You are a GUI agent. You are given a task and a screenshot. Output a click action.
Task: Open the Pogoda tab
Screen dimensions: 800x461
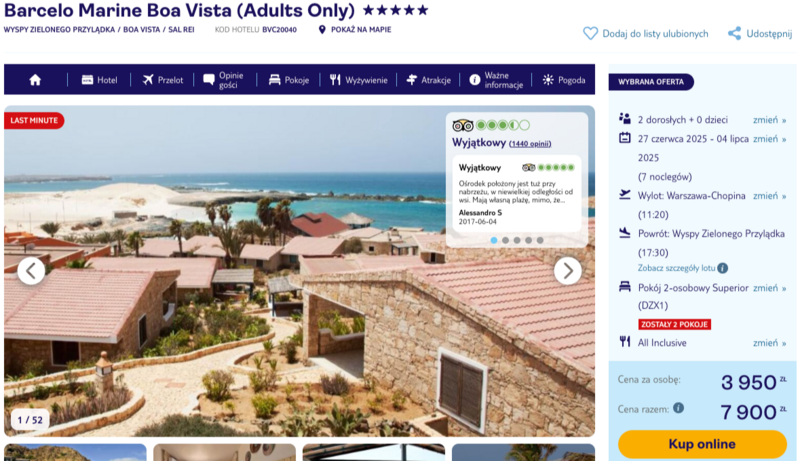coord(564,80)
